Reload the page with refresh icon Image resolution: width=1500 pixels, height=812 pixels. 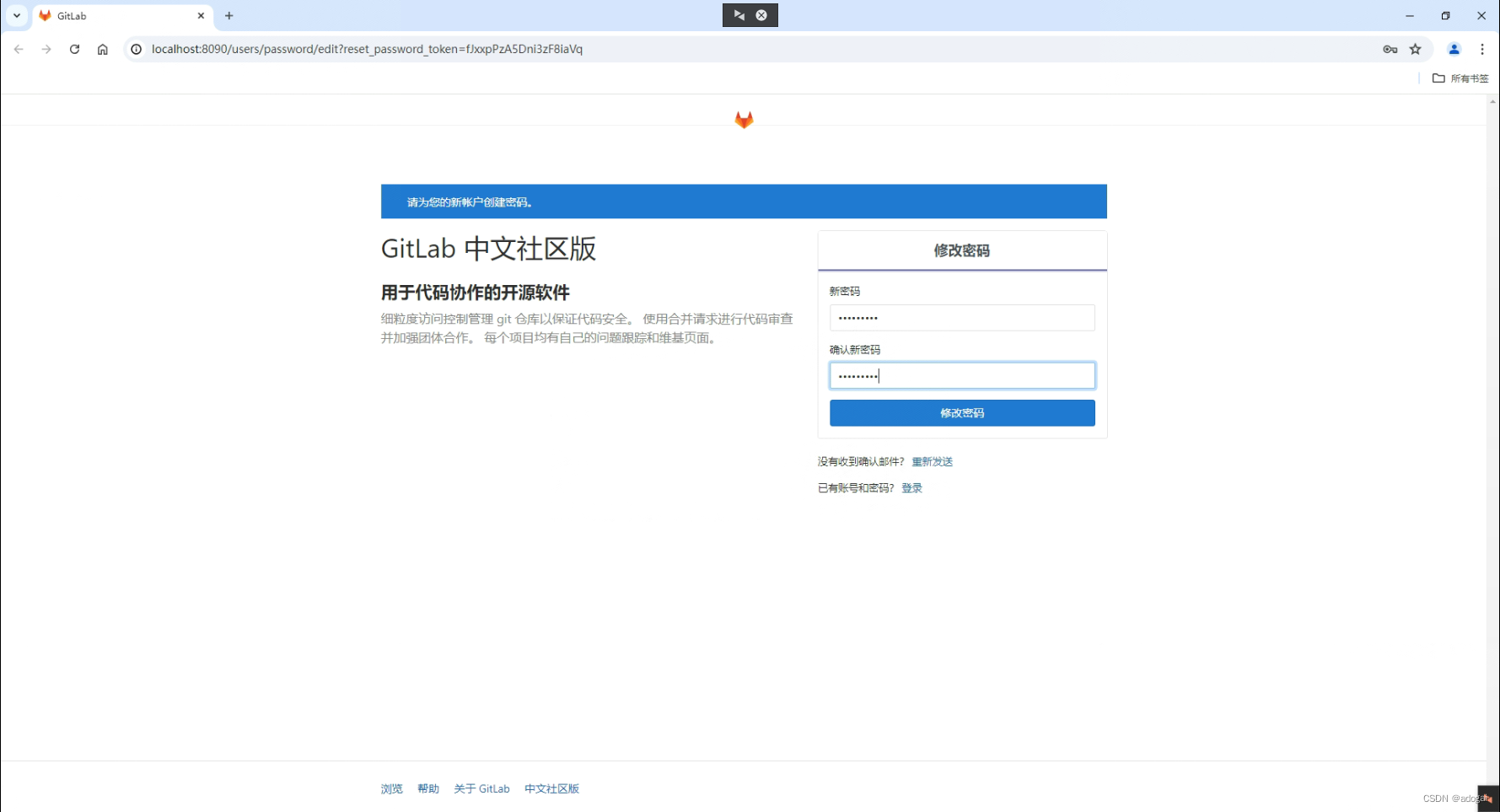point(74,49)
